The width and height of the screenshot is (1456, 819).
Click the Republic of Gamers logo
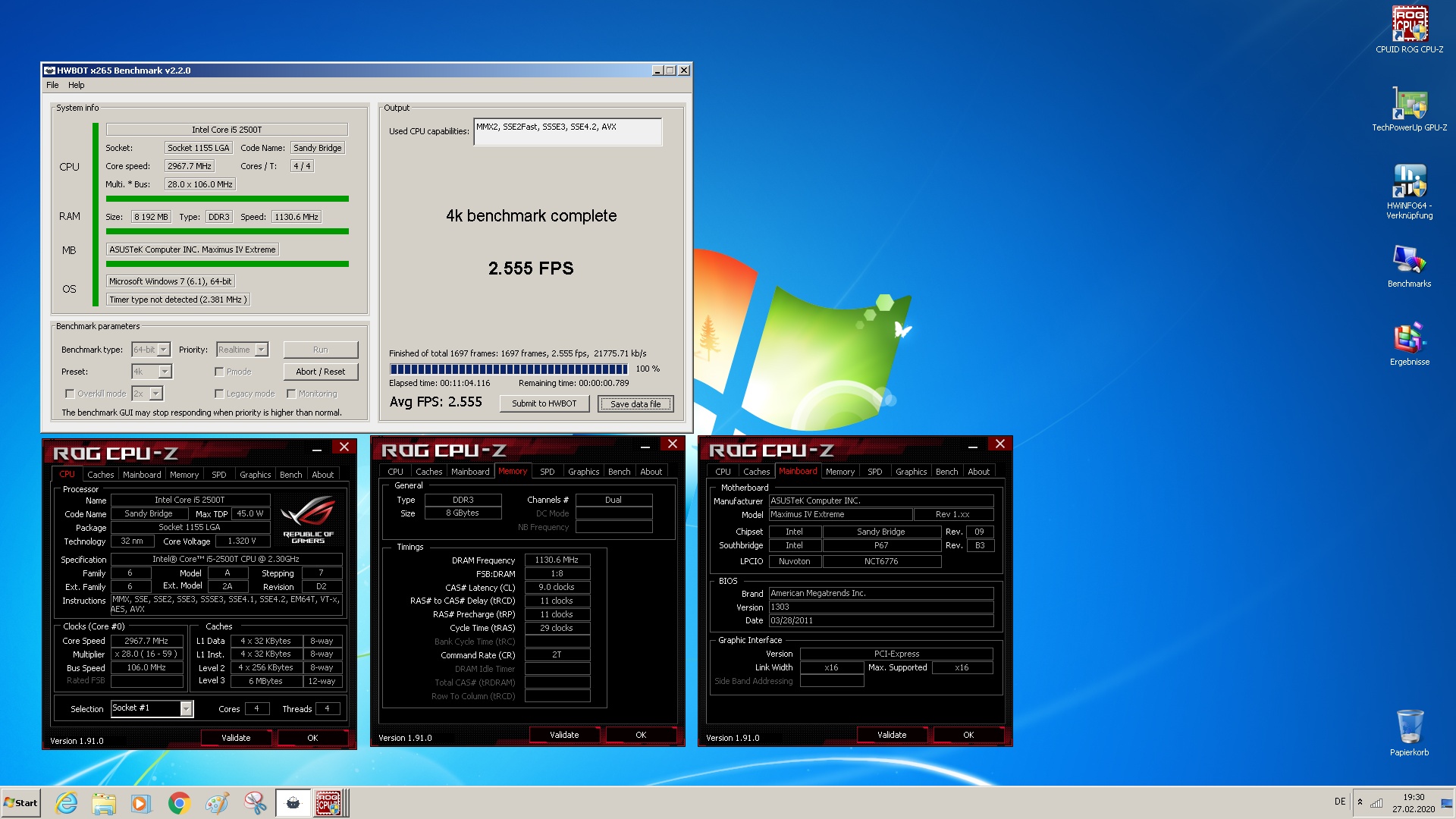[308, 519]
